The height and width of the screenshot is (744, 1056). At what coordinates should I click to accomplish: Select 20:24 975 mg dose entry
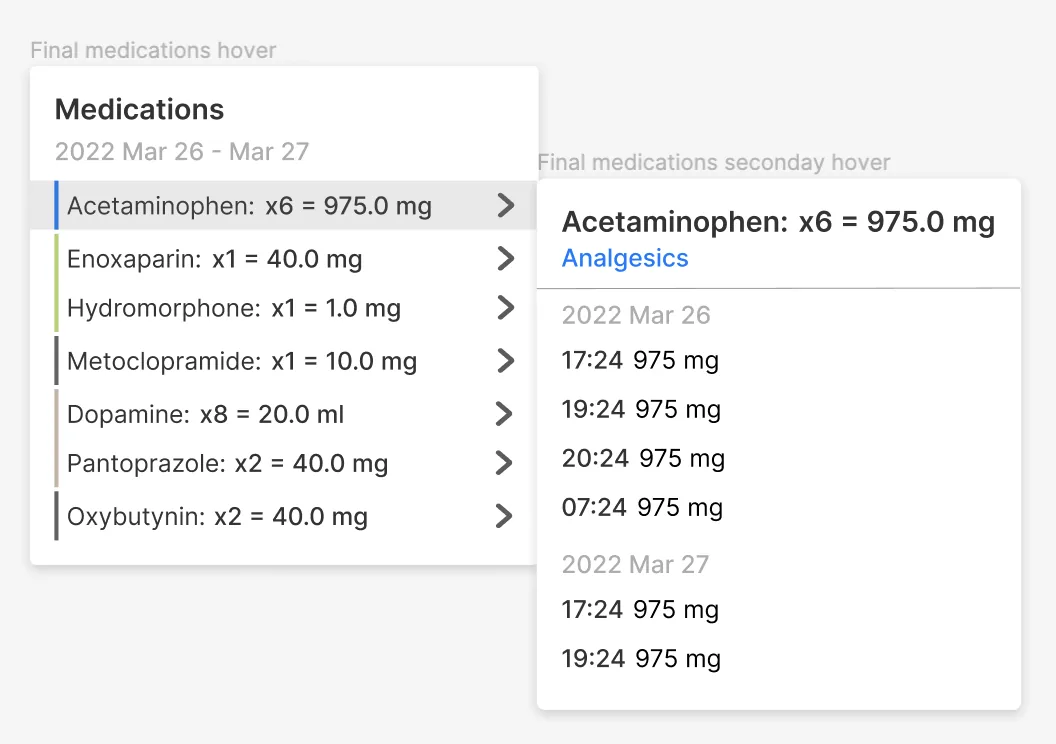coord(643,459)
